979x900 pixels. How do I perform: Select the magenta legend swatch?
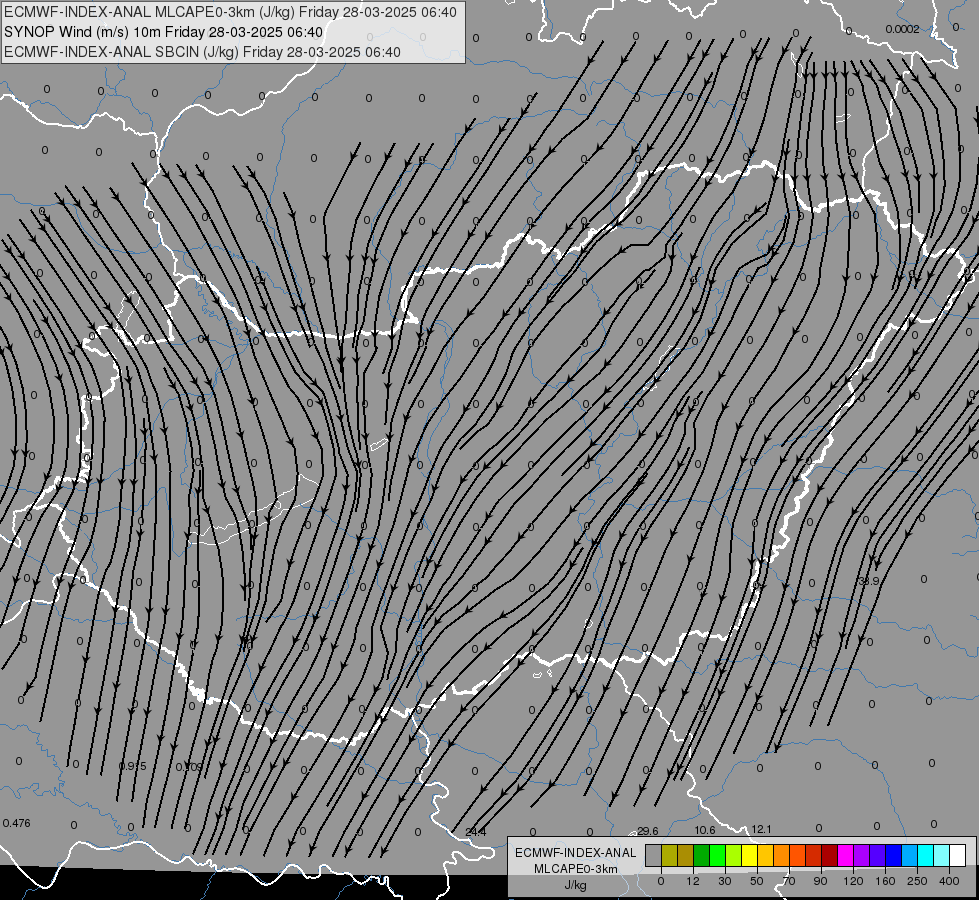845,855
